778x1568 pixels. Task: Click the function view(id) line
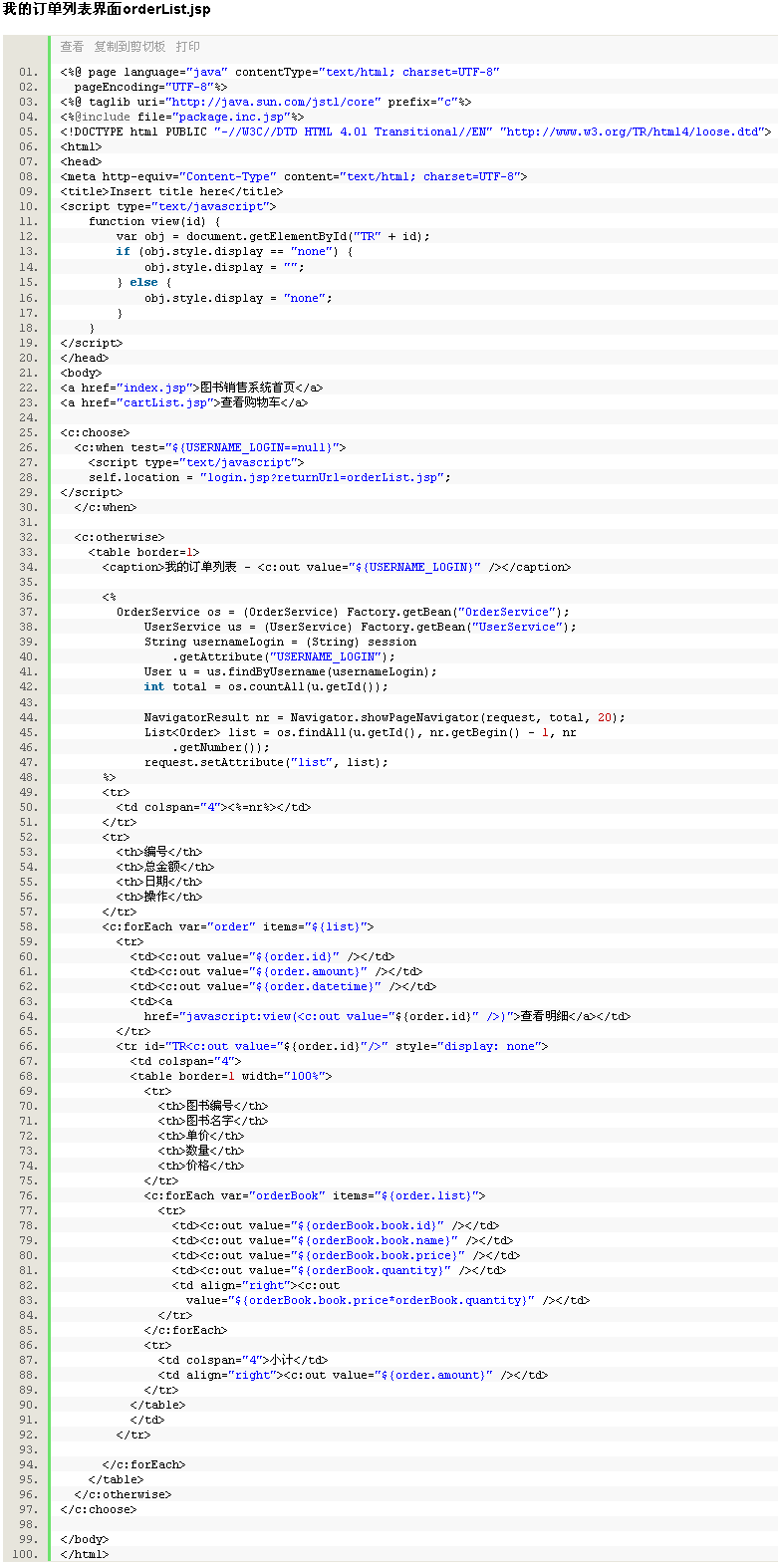coord(154,221)
